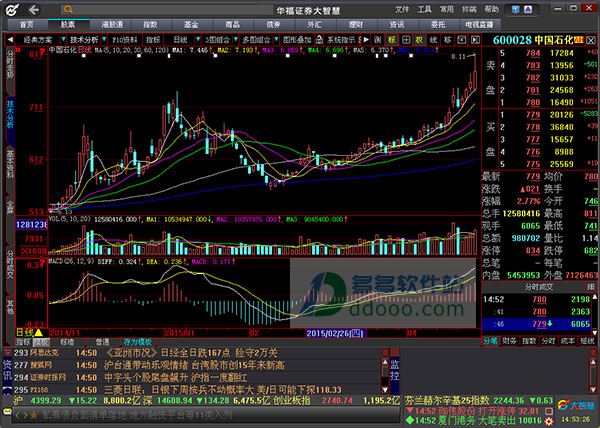Click the orange search magnifier icon
Screen dimensions: 600x428
(68, 9)
